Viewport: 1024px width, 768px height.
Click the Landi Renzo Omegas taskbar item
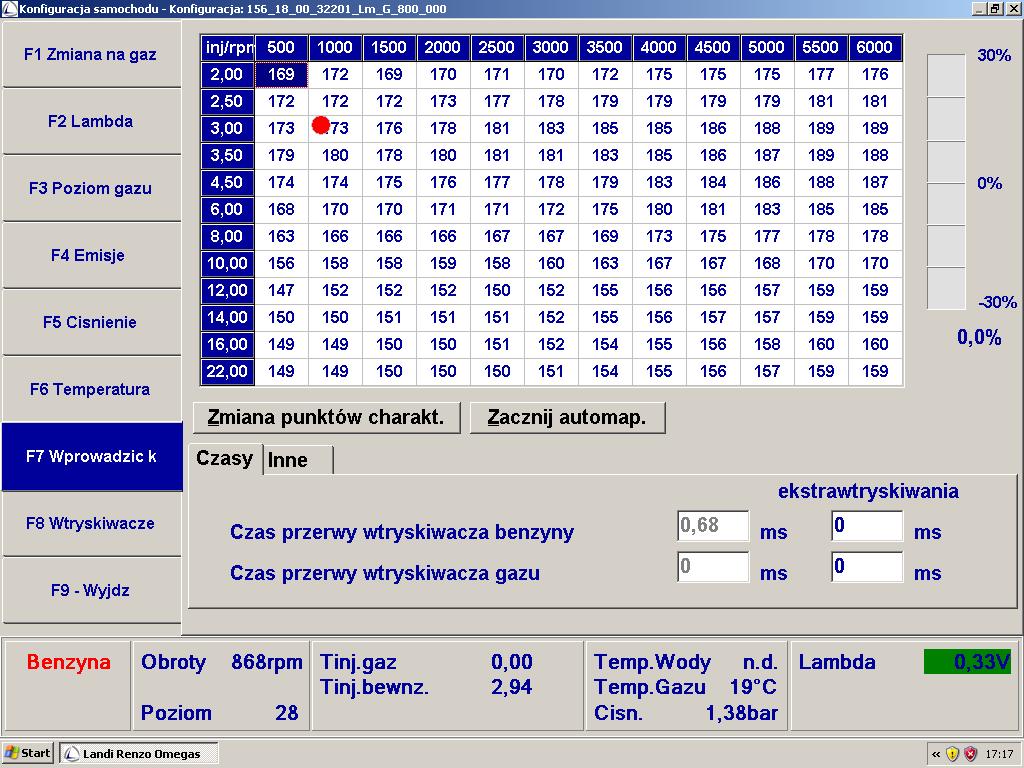138,753
